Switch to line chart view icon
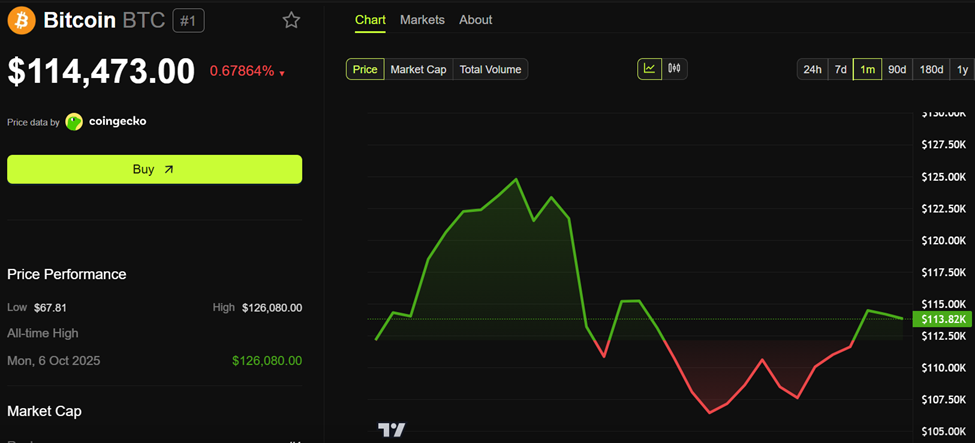 [x=649, y=69]
